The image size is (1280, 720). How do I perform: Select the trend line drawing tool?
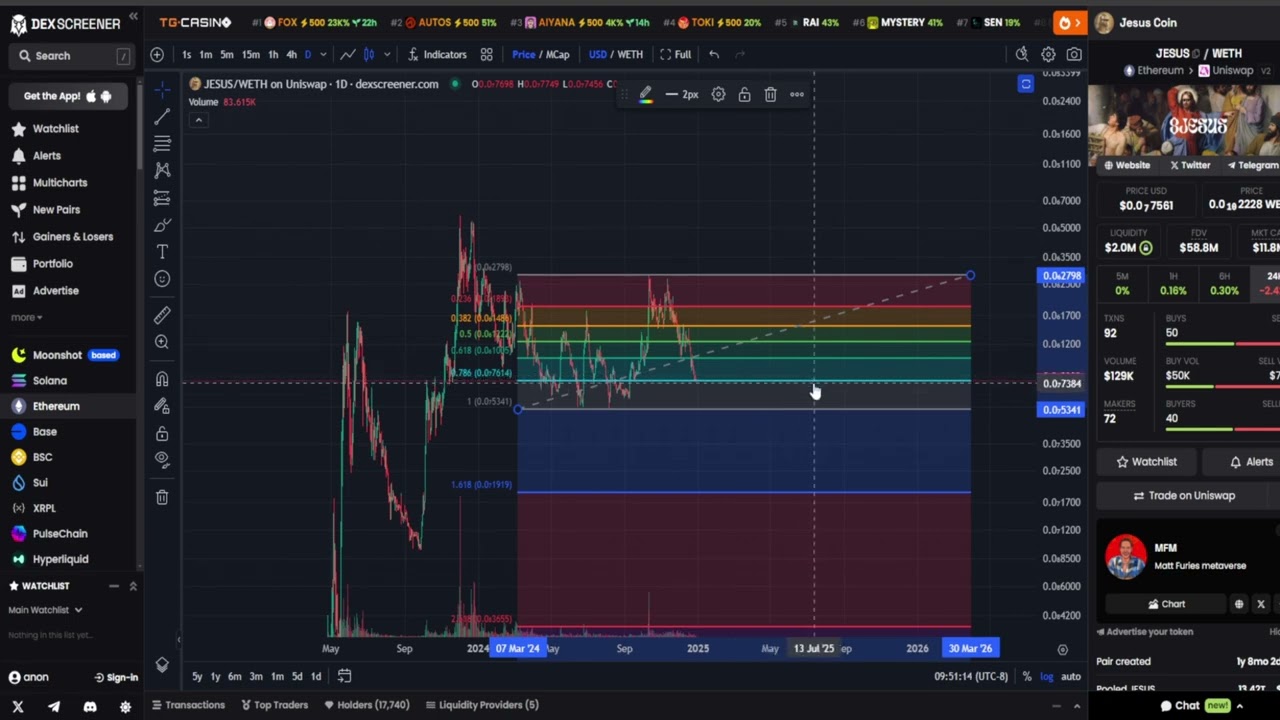click(x=162, y=117)
